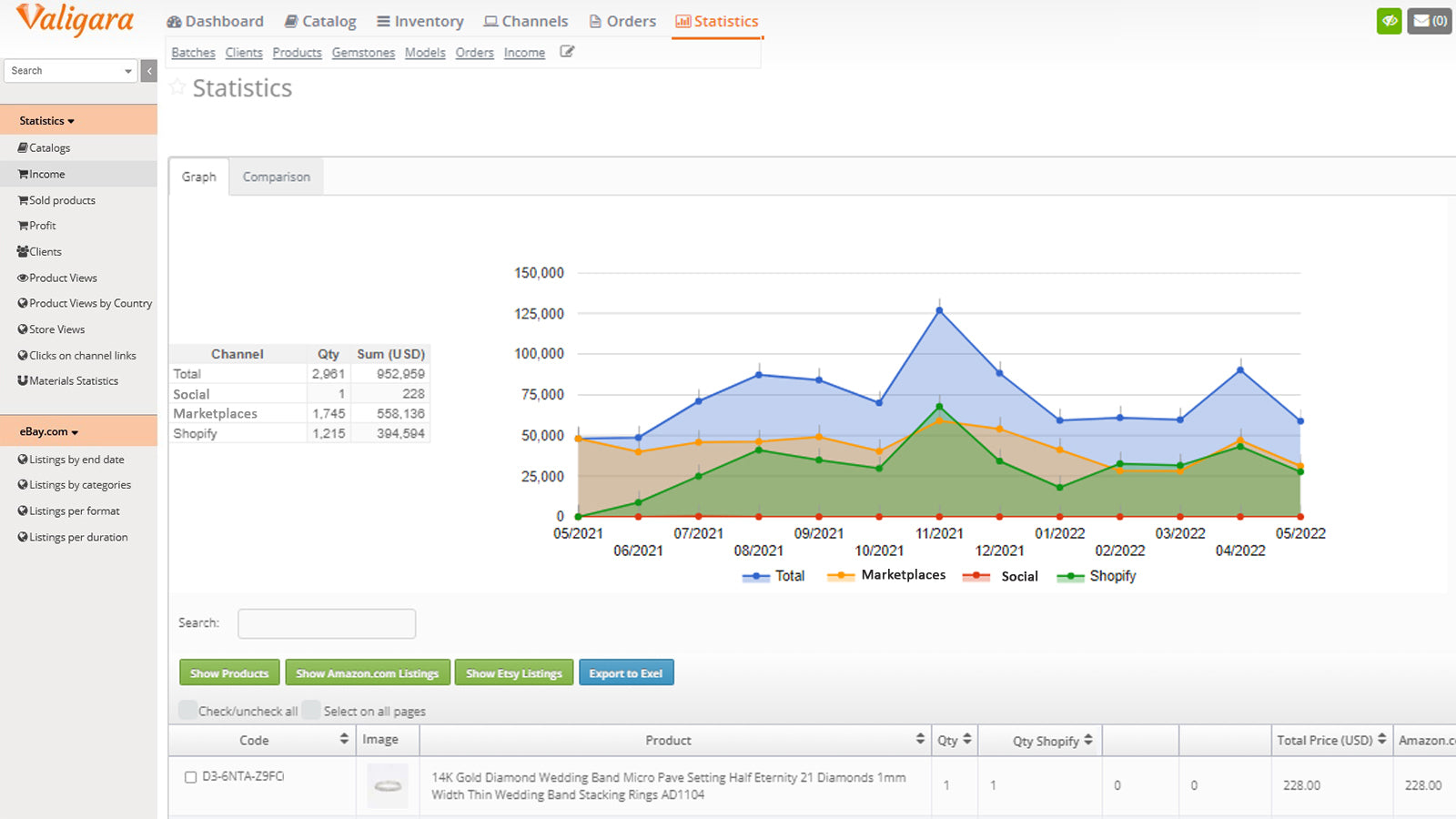The height and width of the screenshot is (819, 1456).
Task: Switch to the Comparison tab
Action: click(x=276, y=177)
